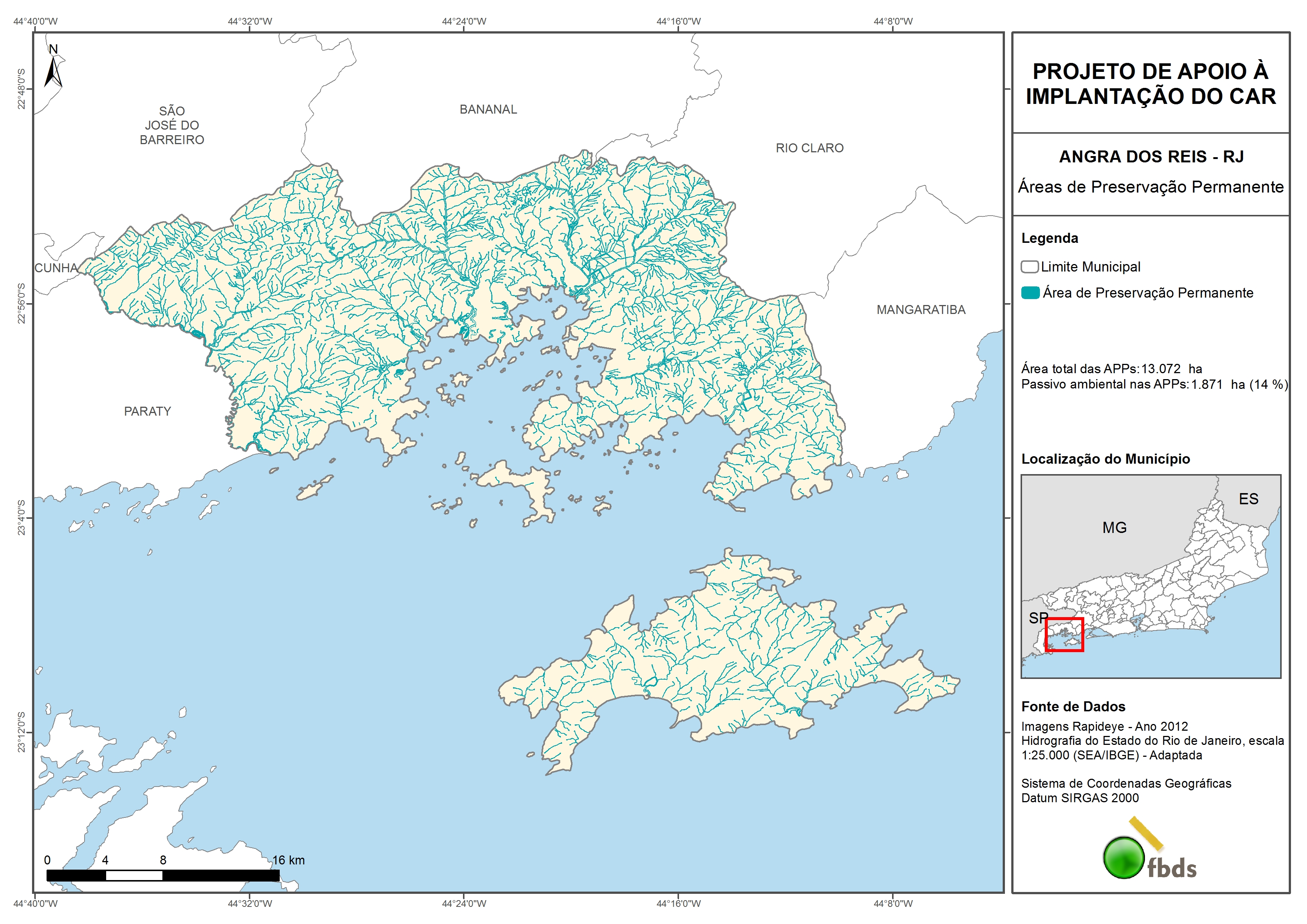1307x924 pixels.
Task: Click the teal Área de Preservação Permanente swatch
Action: (1030, 293)
